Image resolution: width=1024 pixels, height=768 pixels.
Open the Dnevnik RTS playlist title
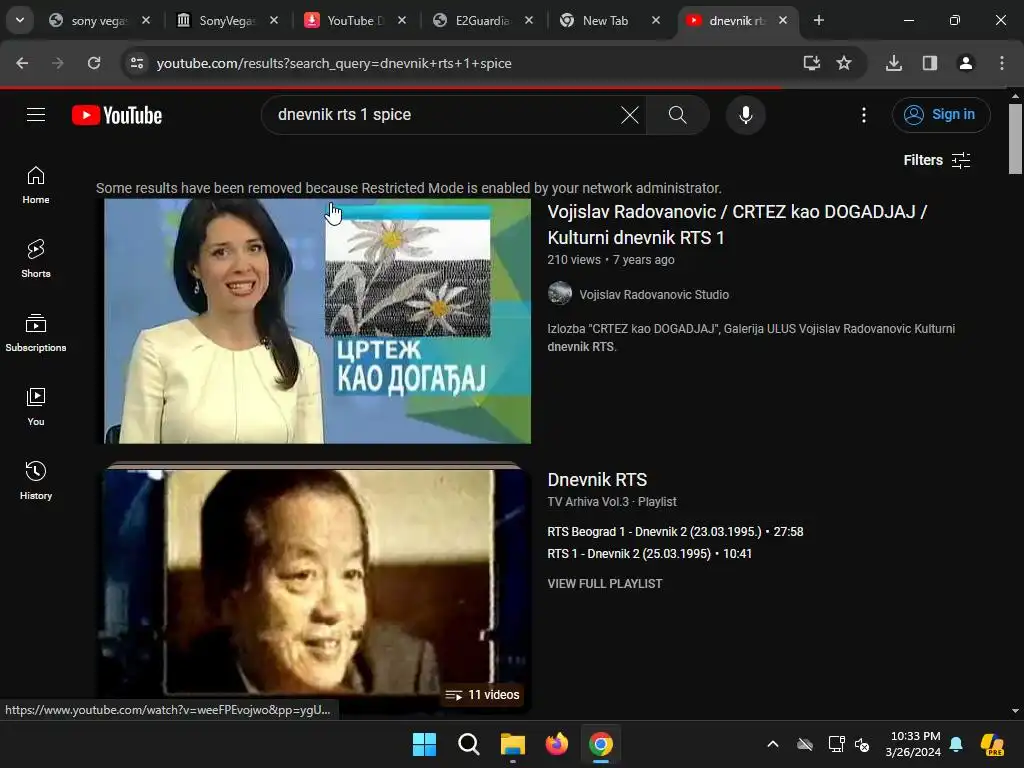click(x=597, y=480)
